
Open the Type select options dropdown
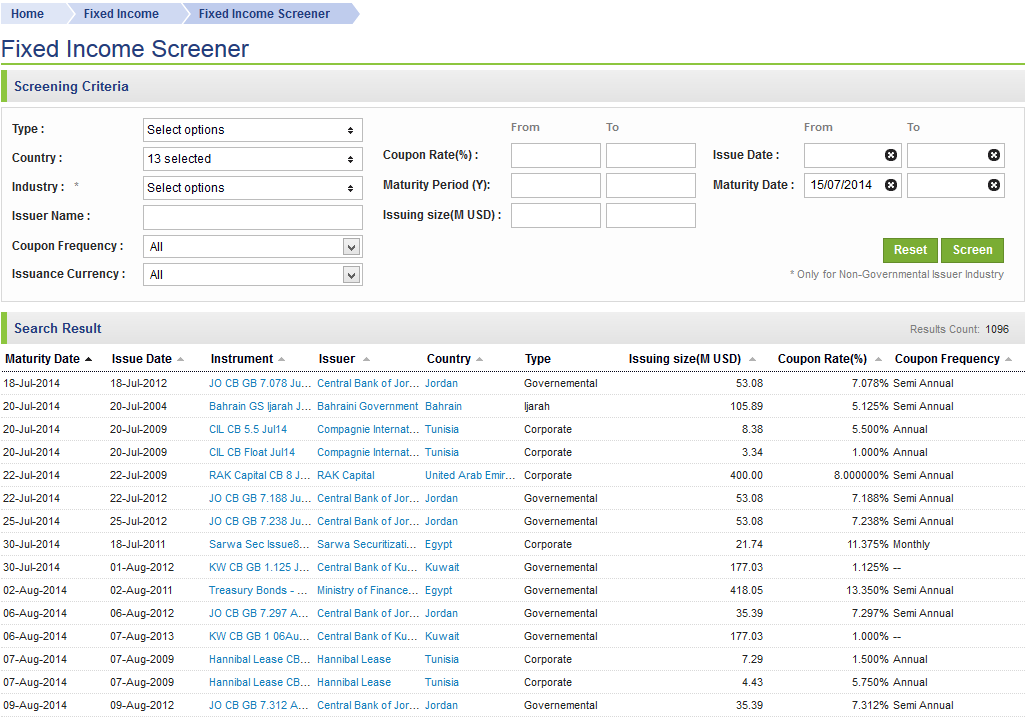252,130
